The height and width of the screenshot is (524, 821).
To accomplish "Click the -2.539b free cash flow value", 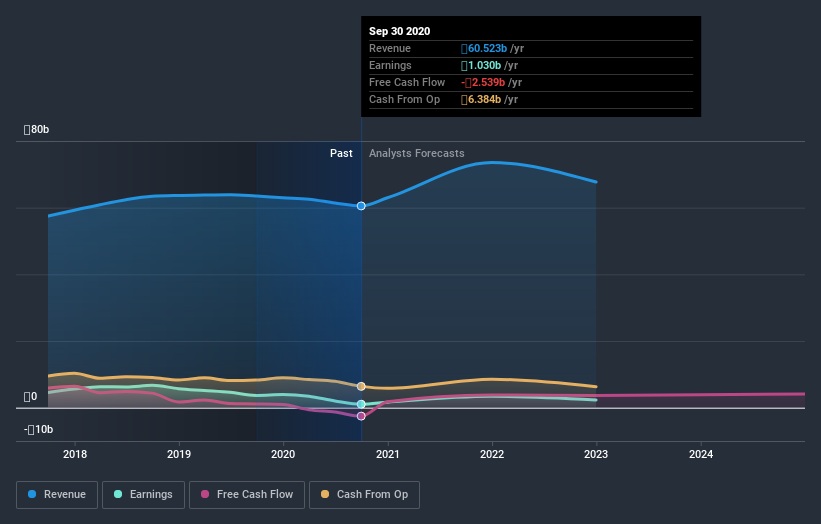I will tap(483, 82).
